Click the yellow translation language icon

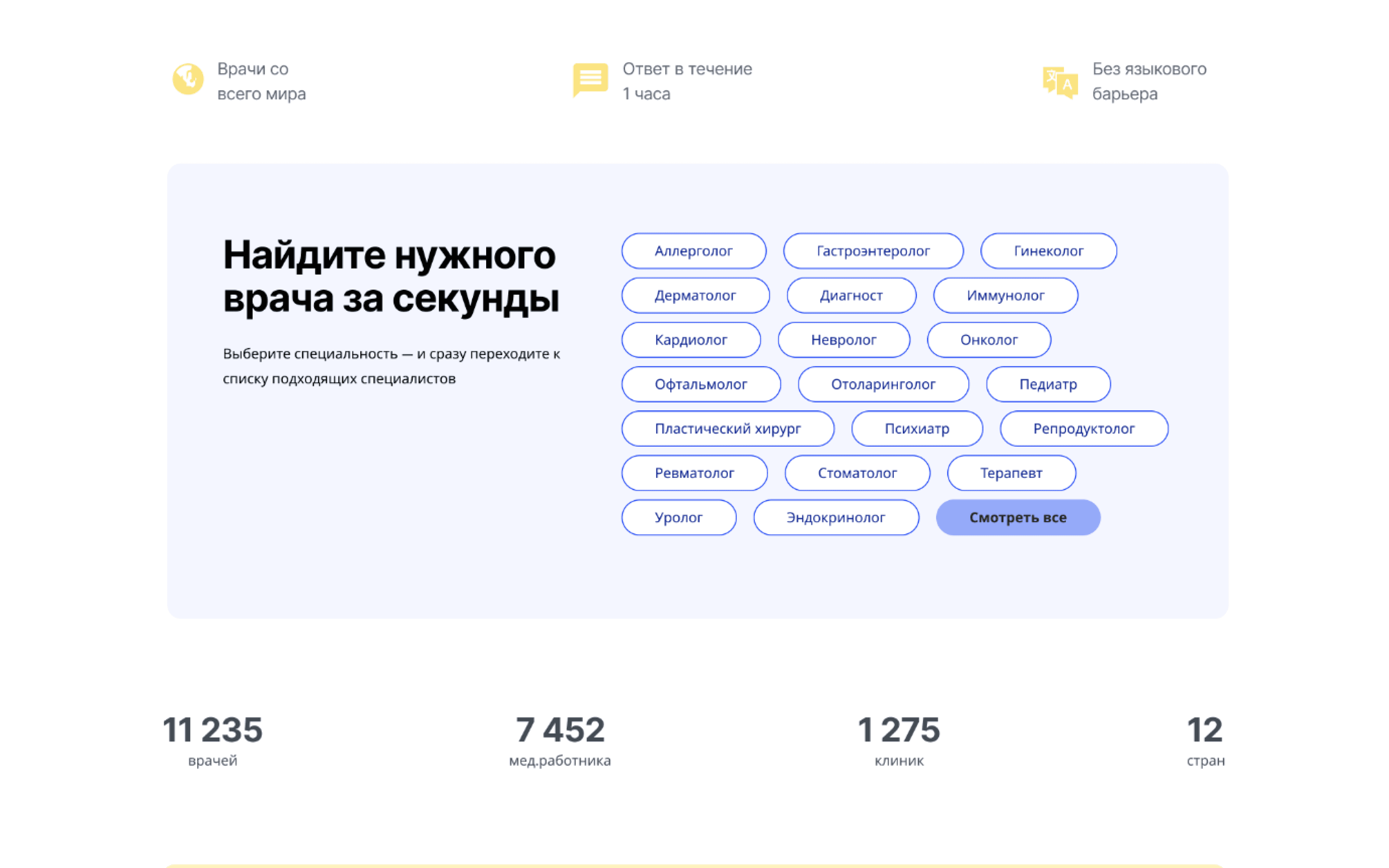click(x=1059, y=82)
